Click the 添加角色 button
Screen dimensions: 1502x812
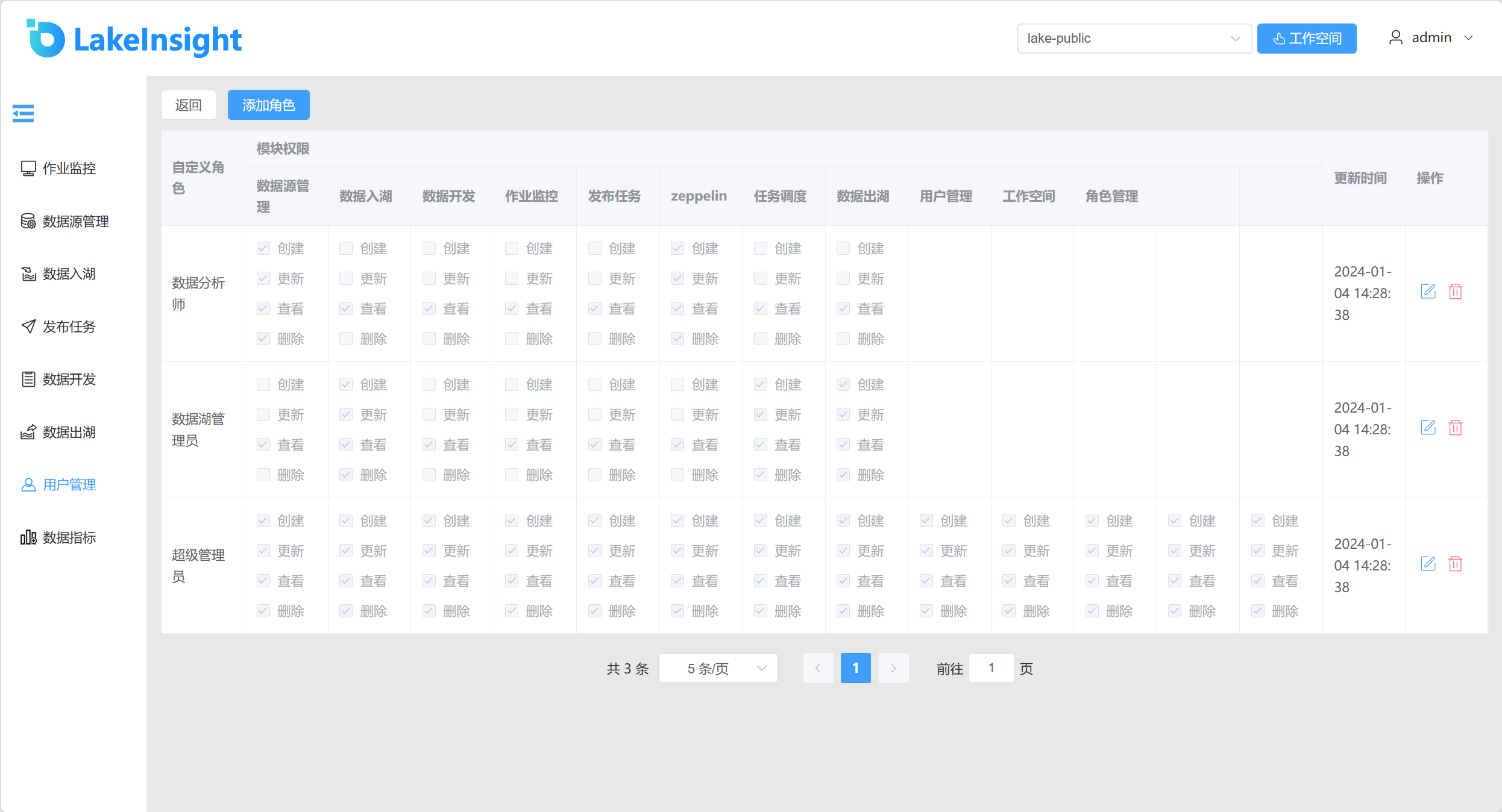pyautogui.click(x=269, y=105)
